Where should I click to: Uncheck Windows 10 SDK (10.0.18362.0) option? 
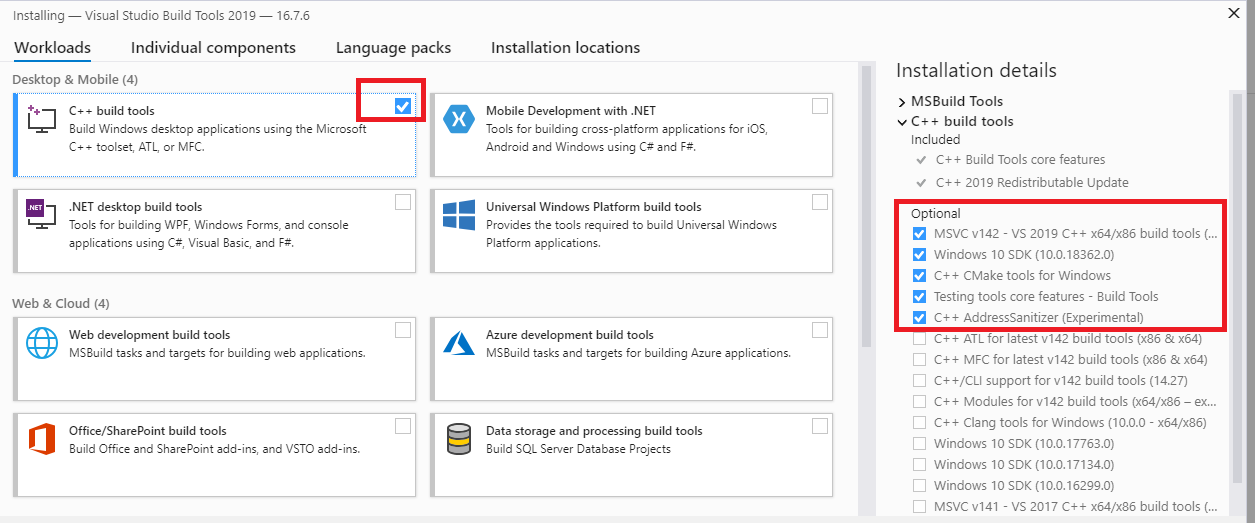pyautogui.click(x=919, y=255)
